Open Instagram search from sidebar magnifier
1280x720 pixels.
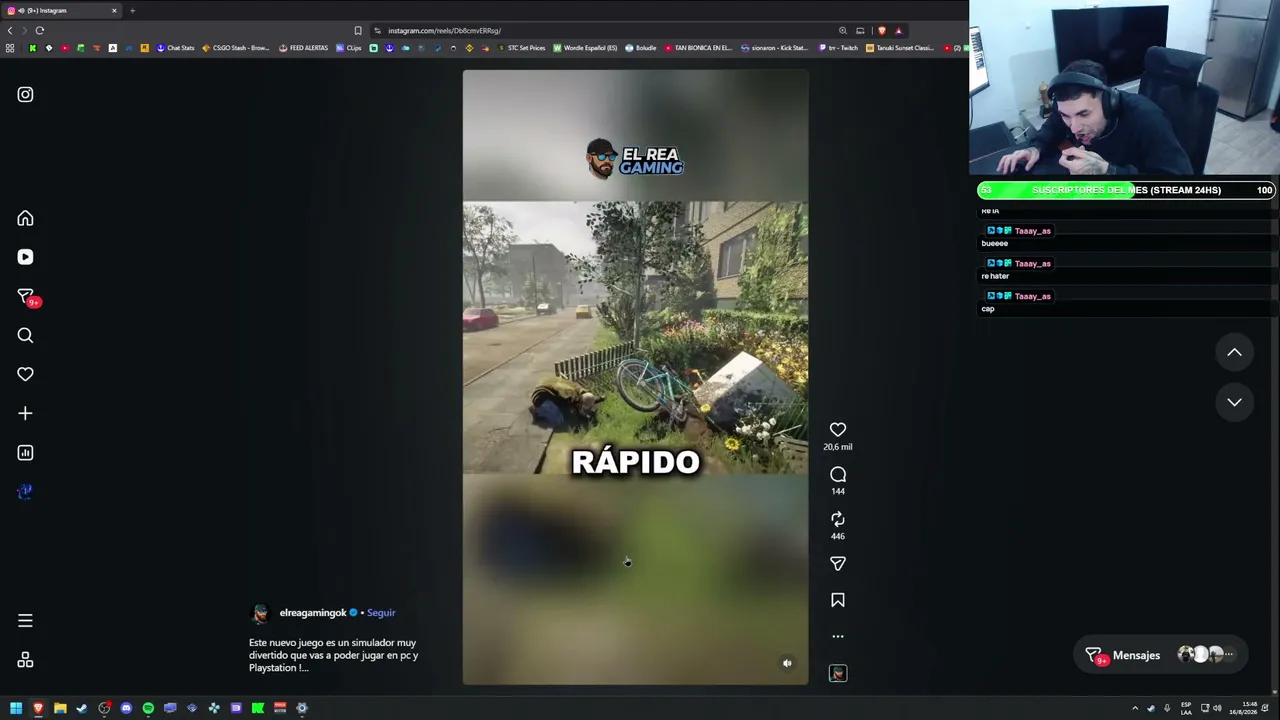coord(25,335)
